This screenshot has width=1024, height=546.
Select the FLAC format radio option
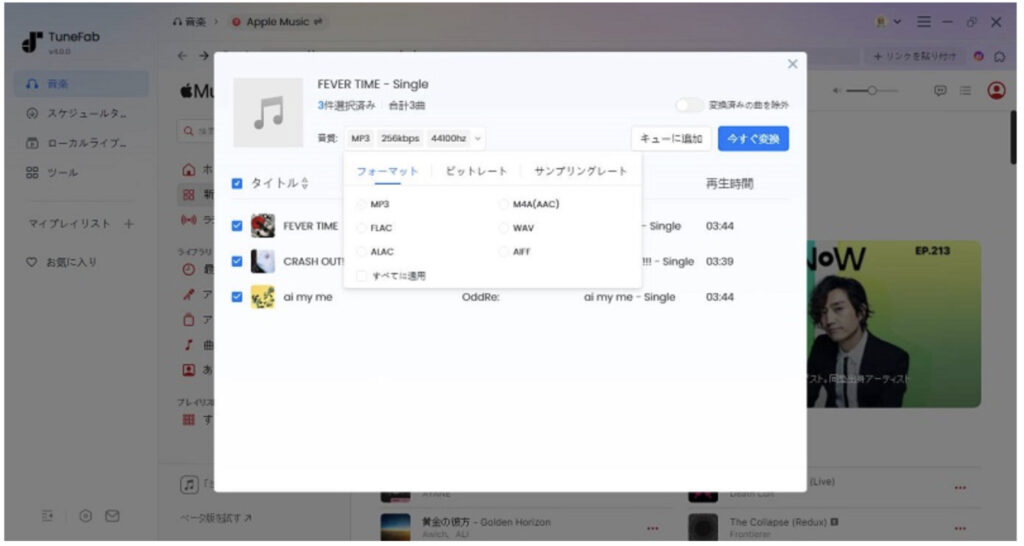click(x=362, y=228)
